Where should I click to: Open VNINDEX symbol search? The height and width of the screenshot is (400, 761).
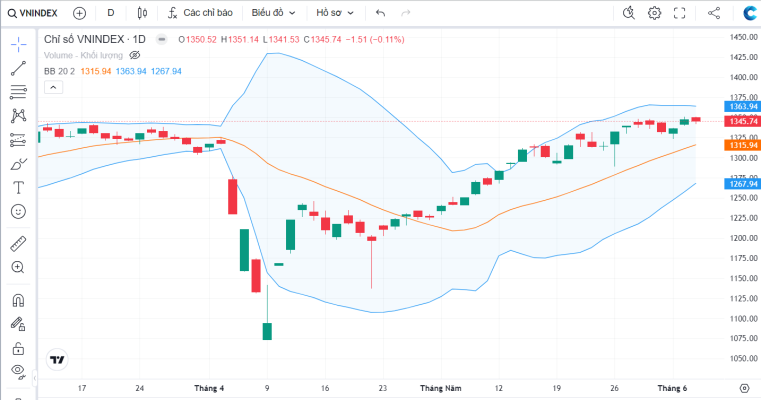[33, 13]
